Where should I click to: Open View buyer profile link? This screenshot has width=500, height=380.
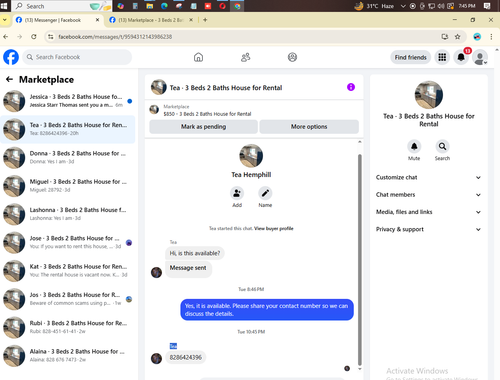274,228
